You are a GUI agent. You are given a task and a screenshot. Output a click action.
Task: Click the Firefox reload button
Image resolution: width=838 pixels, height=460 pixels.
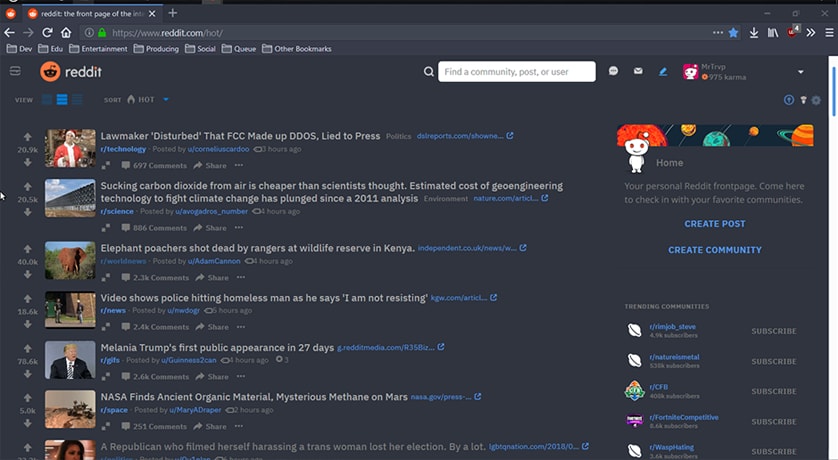tap(47, 33)
